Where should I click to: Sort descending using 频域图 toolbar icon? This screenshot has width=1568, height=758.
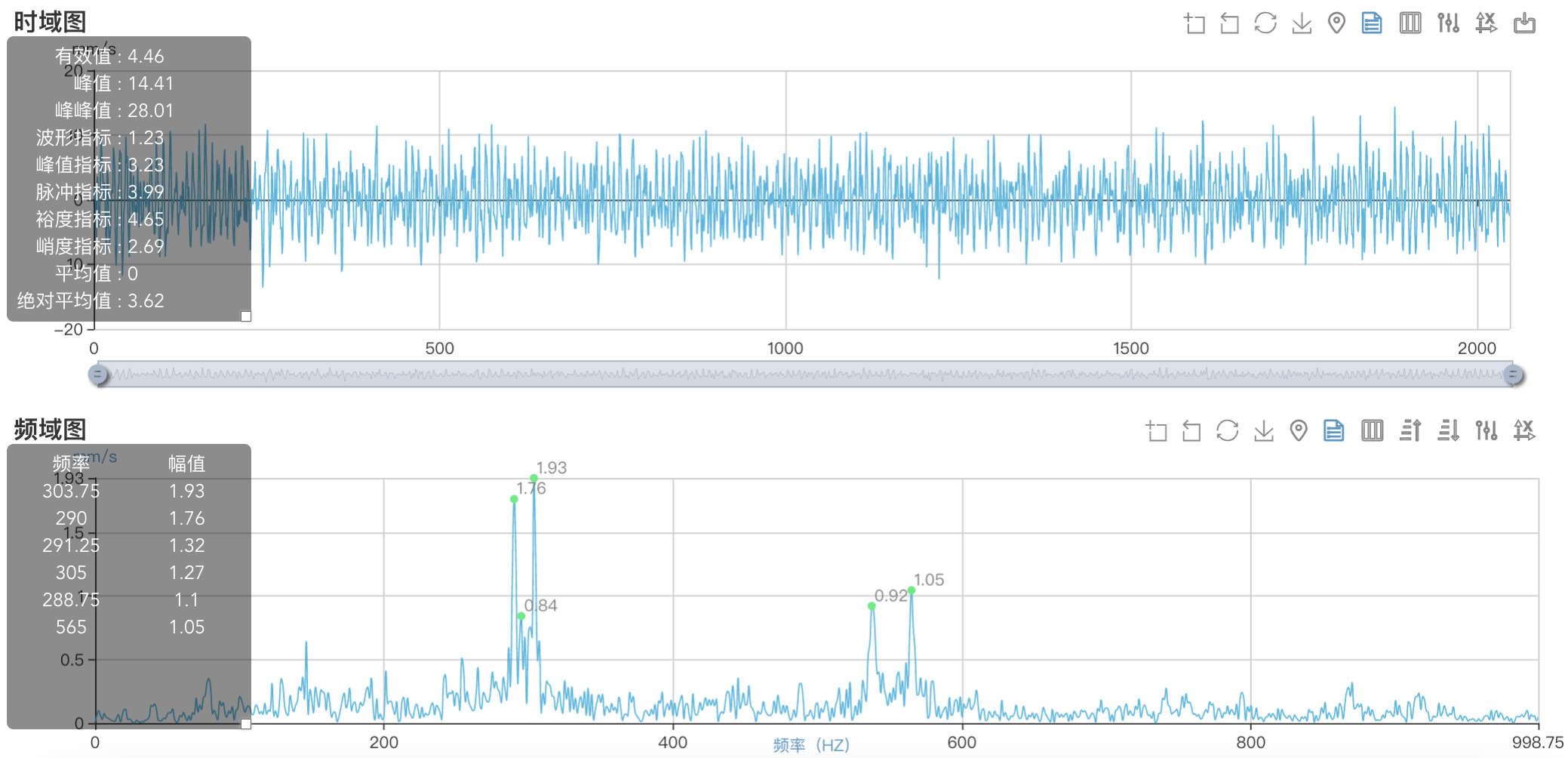click(x=1447, y=431)
